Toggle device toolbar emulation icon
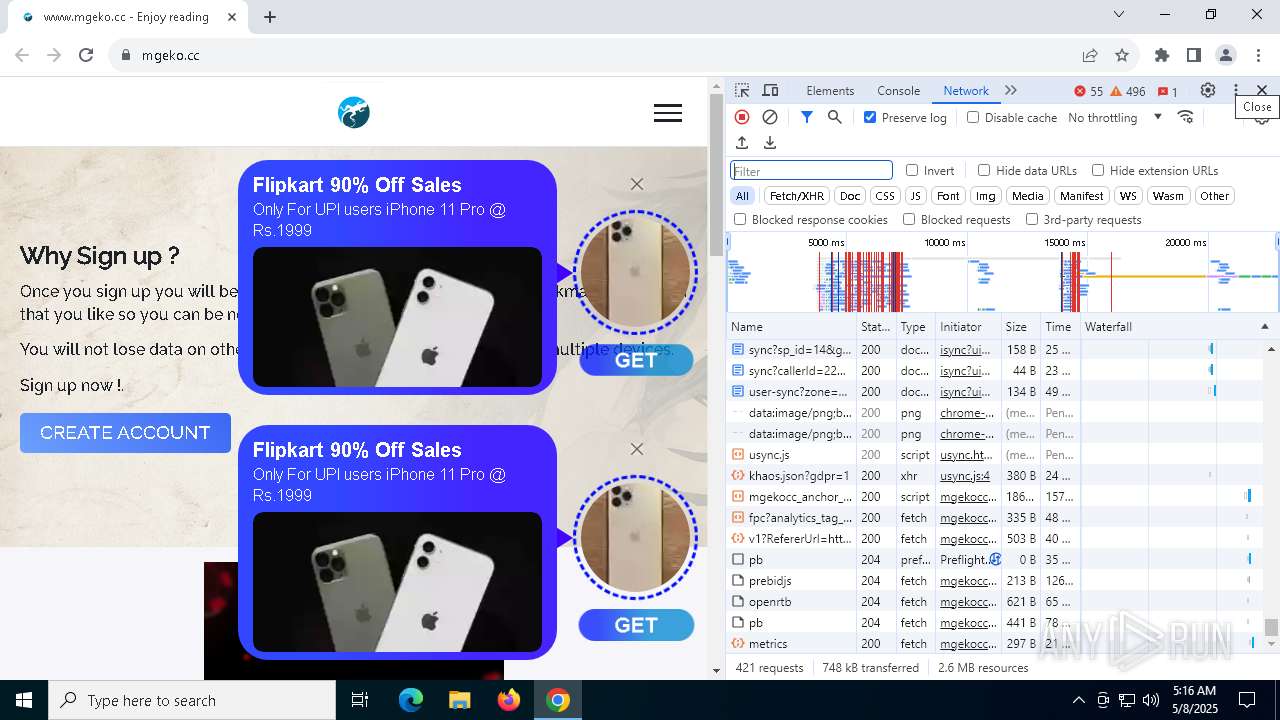Screen dimensions: 1280x720 (x=770, y=90)
